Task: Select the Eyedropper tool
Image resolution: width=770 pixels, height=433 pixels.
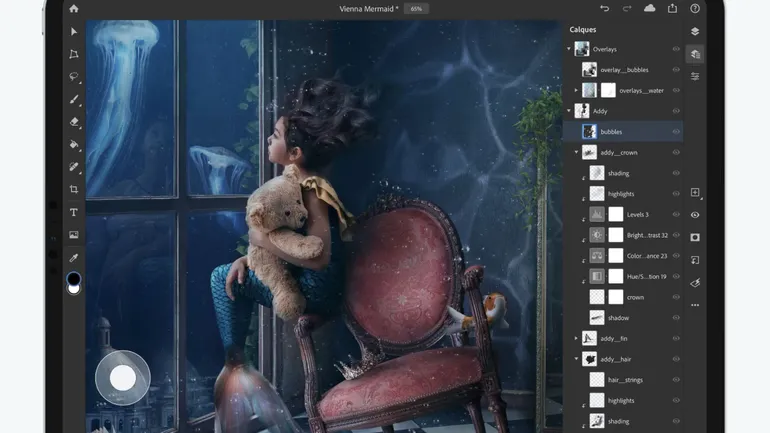Action: pos(74,257)
